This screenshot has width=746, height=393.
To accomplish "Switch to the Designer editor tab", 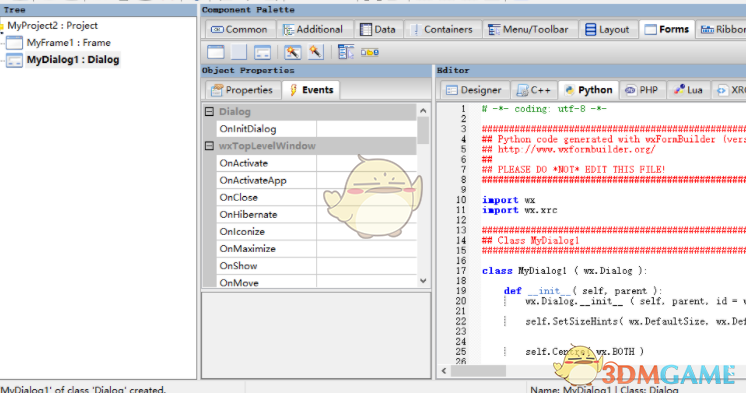I will [474, 90].
